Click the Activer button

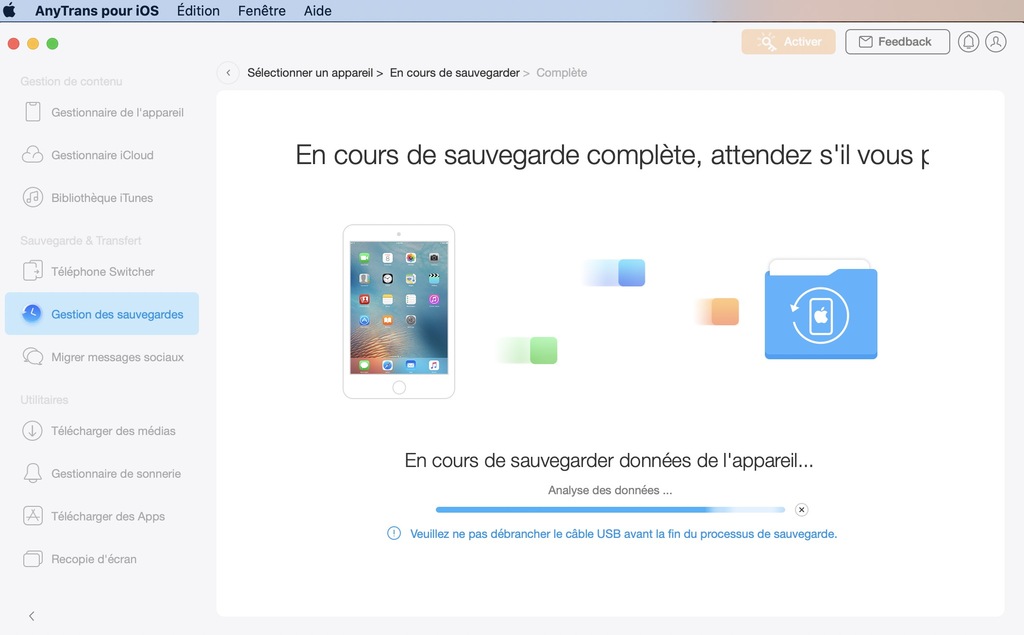coord(788,42)
